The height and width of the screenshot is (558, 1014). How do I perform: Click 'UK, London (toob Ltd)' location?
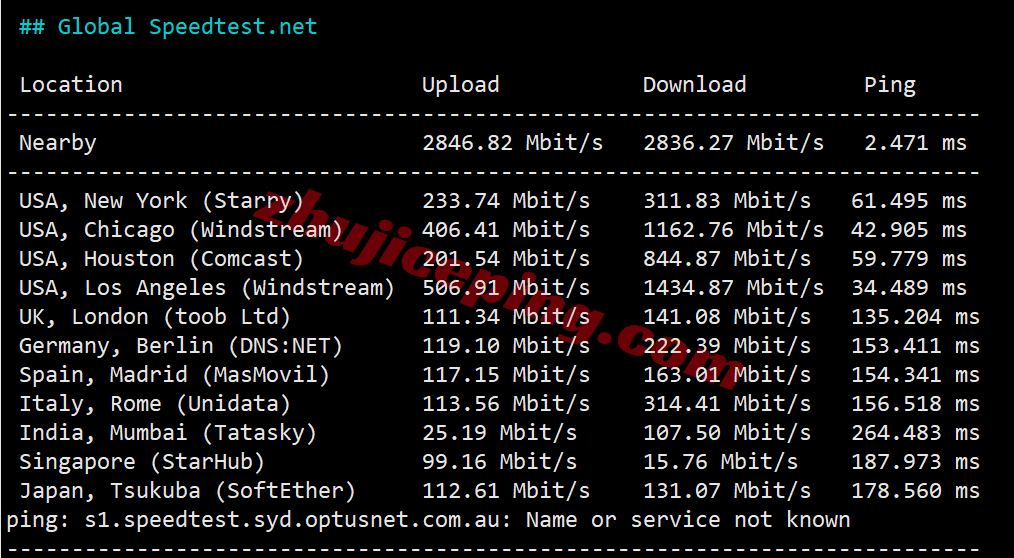tap(155, 317)
